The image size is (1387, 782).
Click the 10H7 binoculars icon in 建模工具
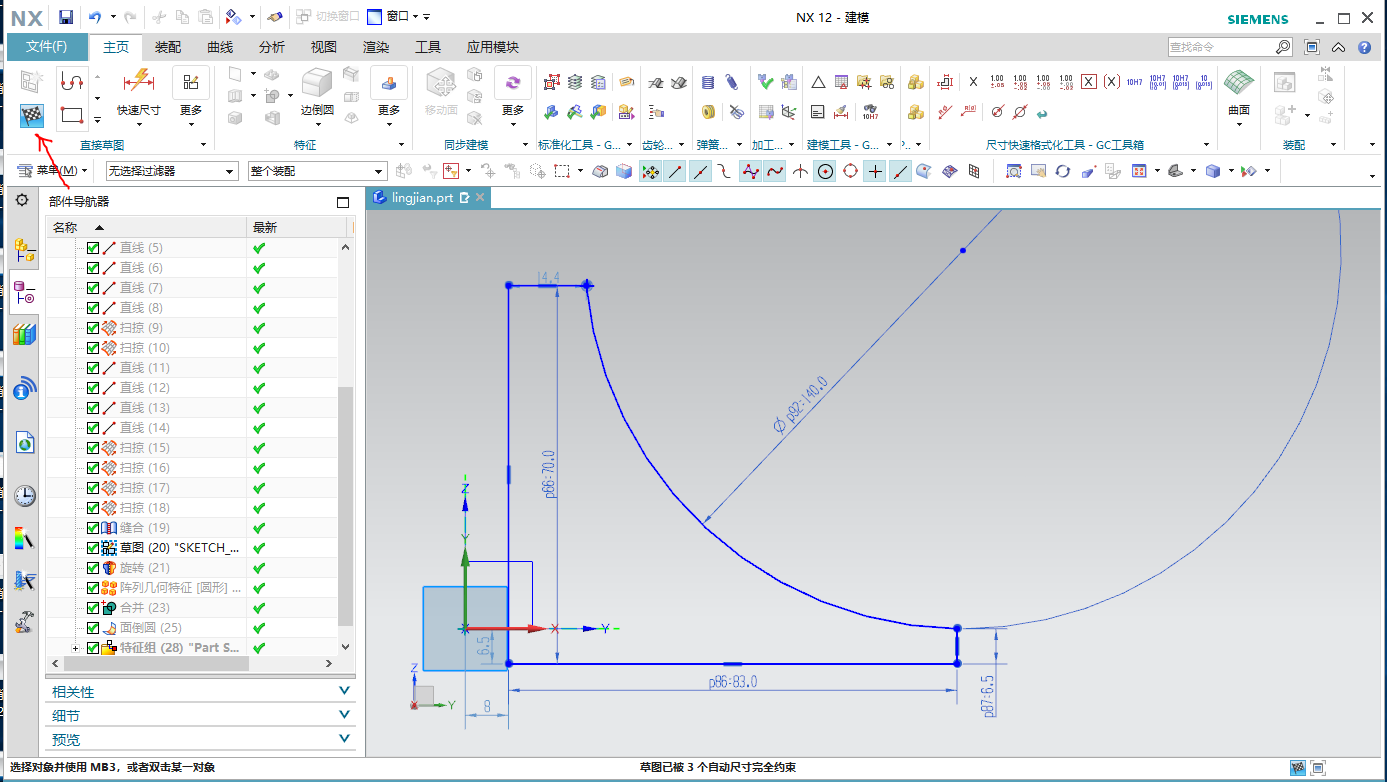pos(870,111)
